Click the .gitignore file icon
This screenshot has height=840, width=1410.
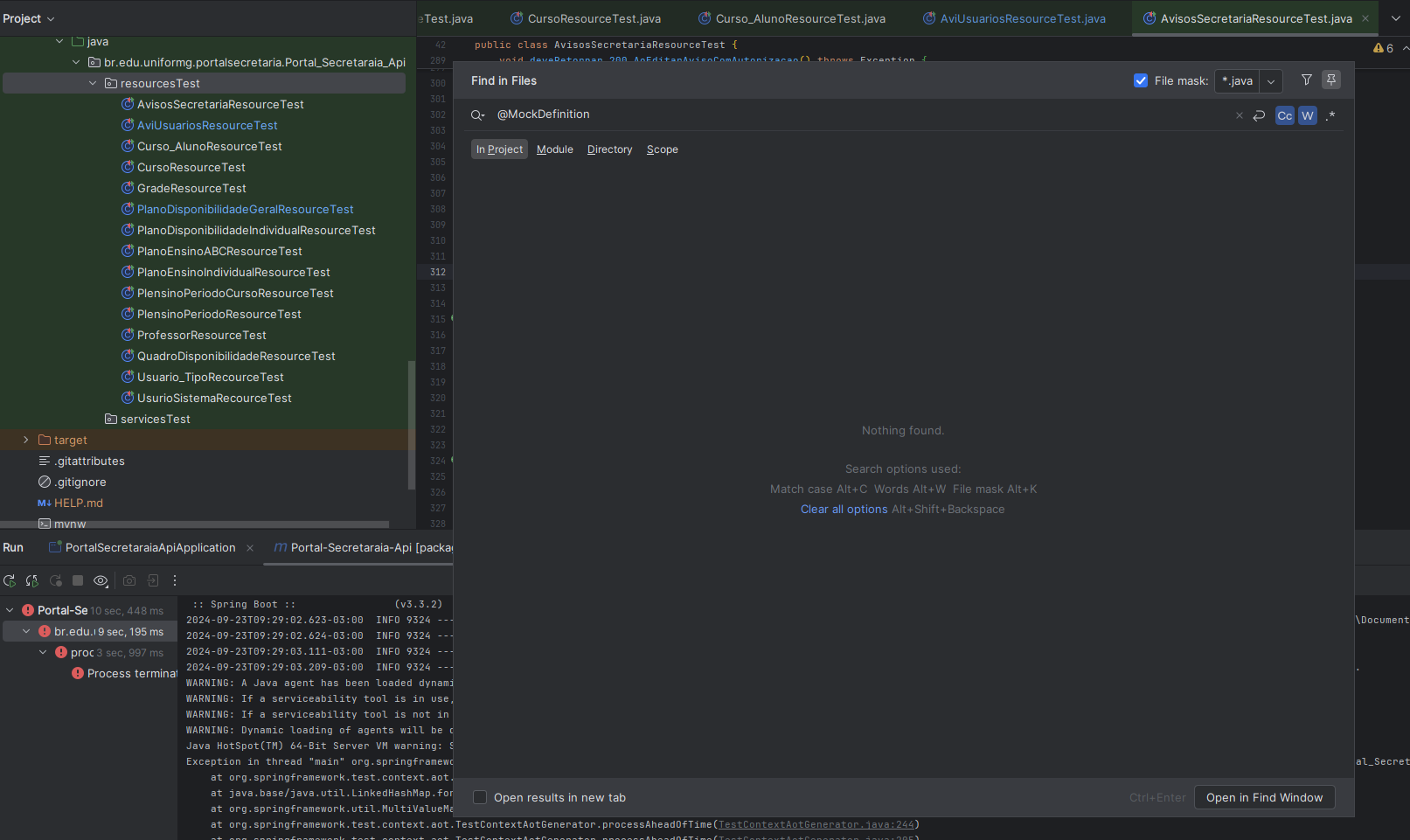45,482
